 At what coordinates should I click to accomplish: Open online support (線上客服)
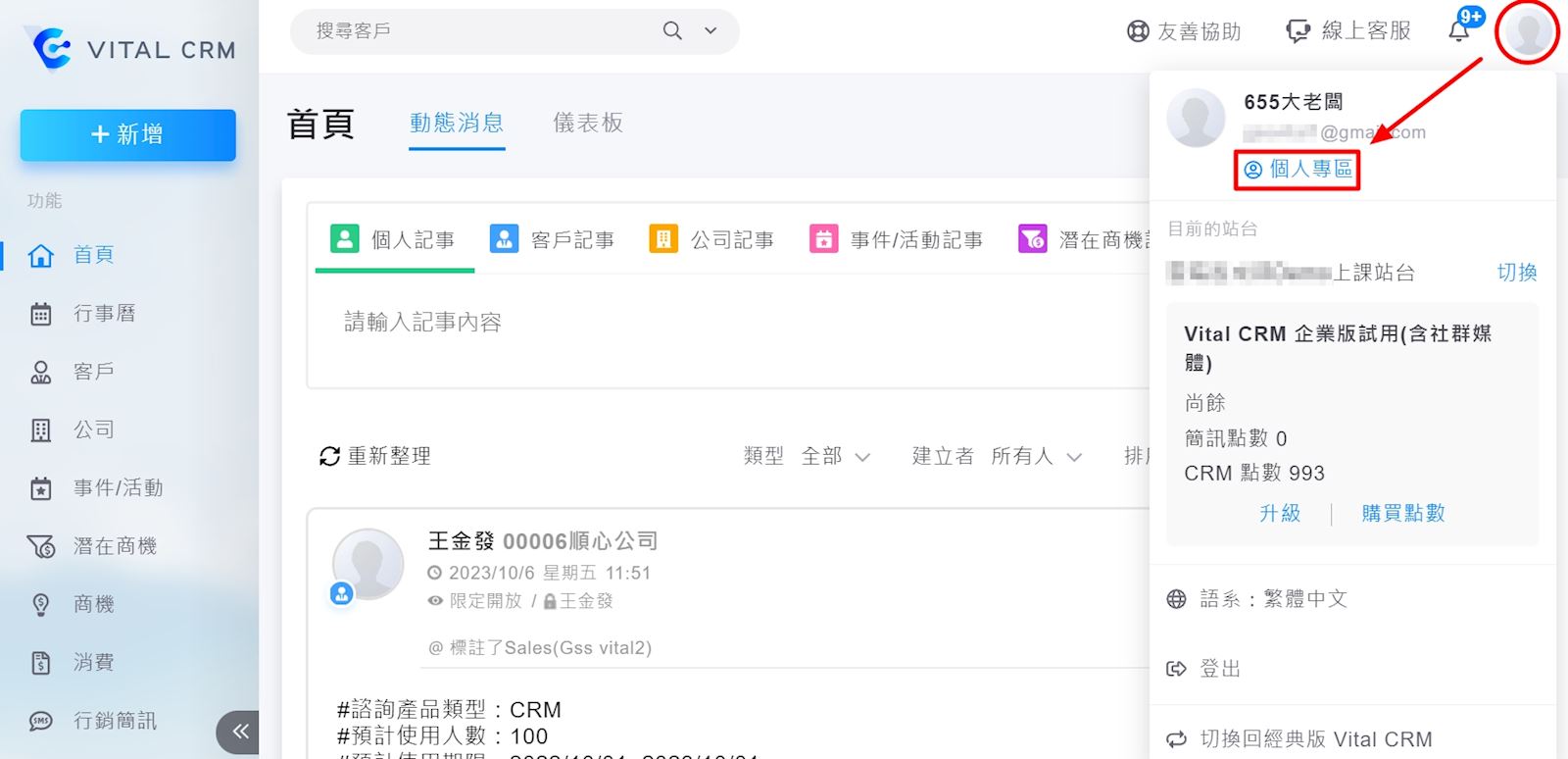point(1348,31)
